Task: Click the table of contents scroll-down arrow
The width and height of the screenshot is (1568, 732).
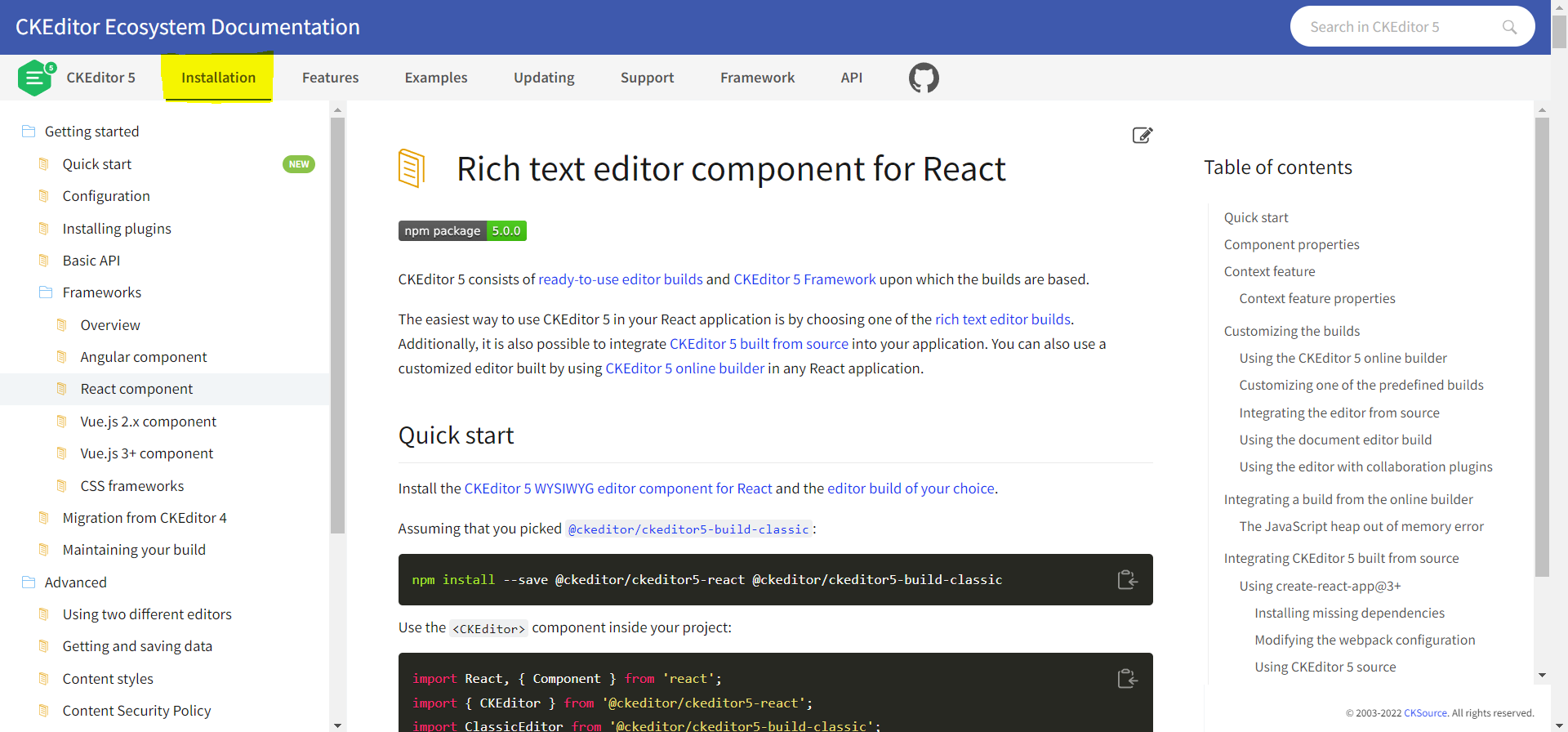Action: tap(1542, 675)
